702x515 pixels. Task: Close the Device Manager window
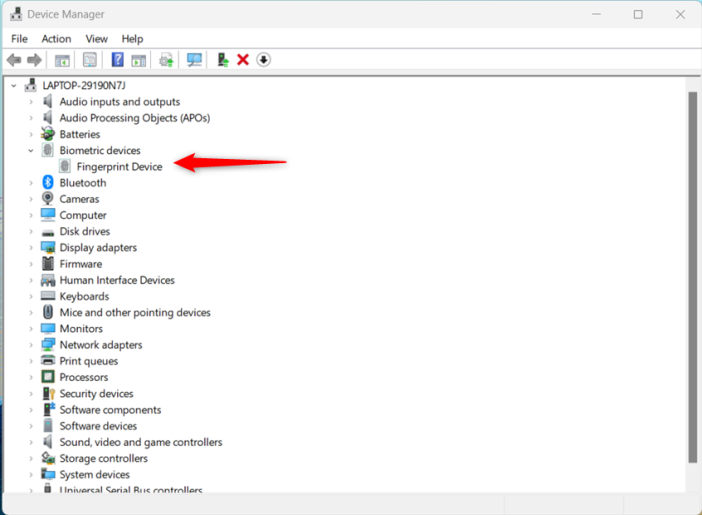point(680,14)
